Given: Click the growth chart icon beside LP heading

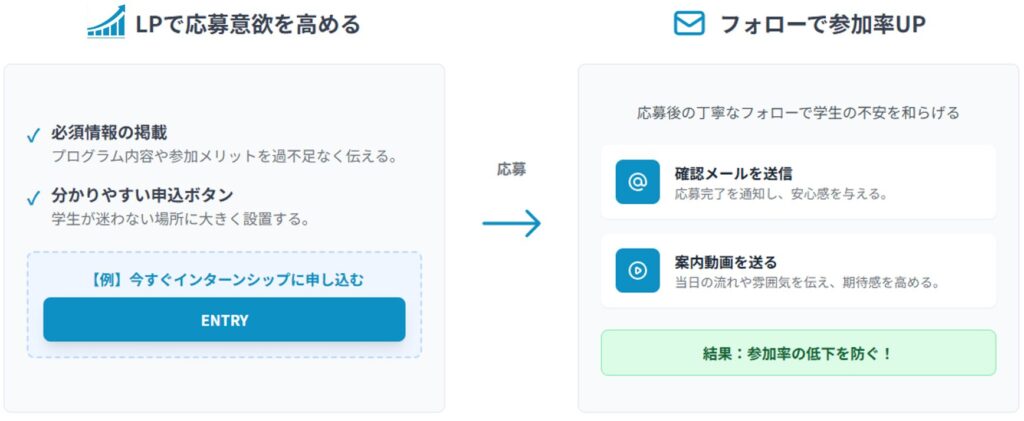Looking at the screenshot, I should pyautogui.click(x=106, y=22).
